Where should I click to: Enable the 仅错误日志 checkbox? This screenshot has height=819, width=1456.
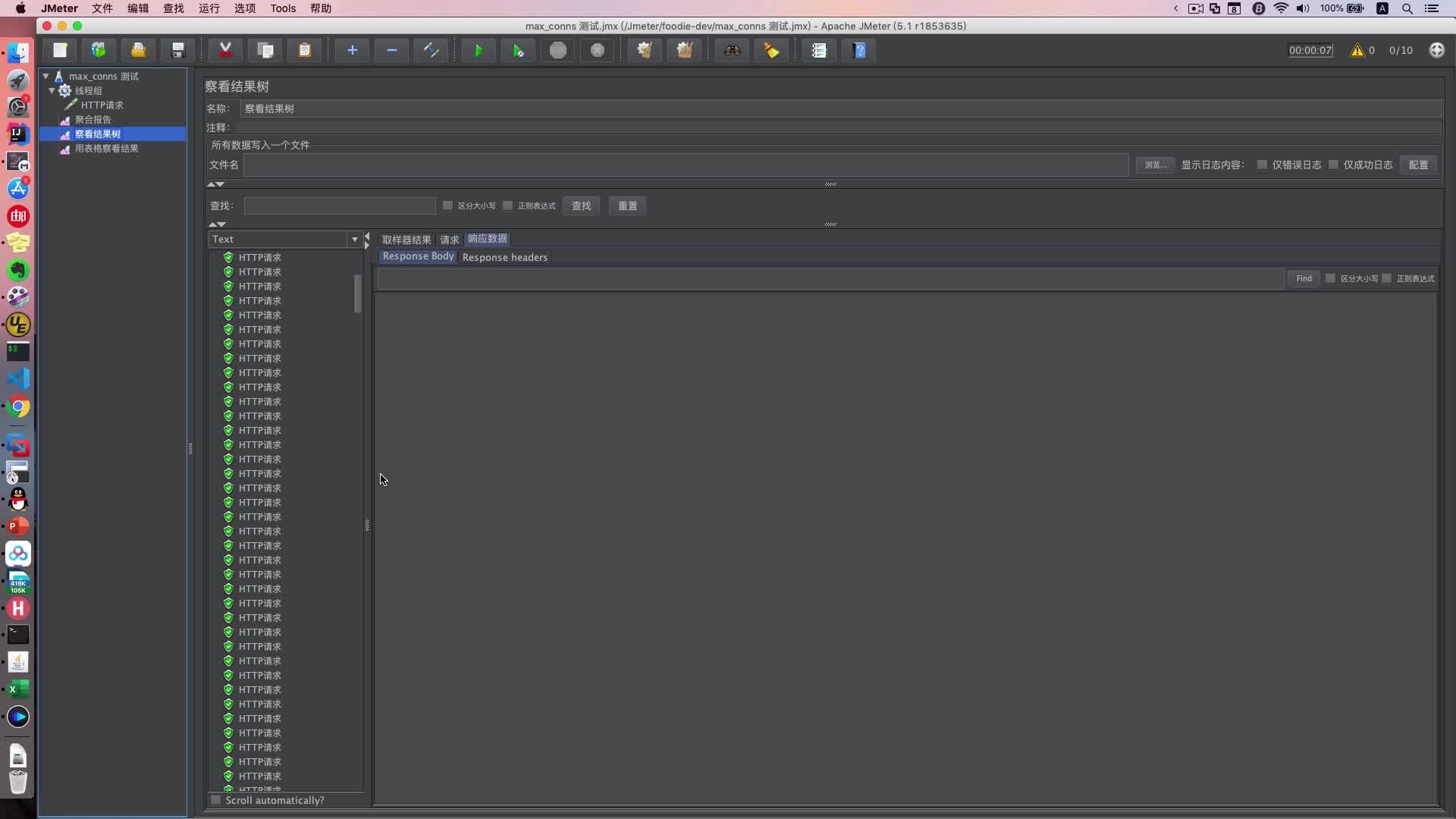click(x=1262, y=165)
